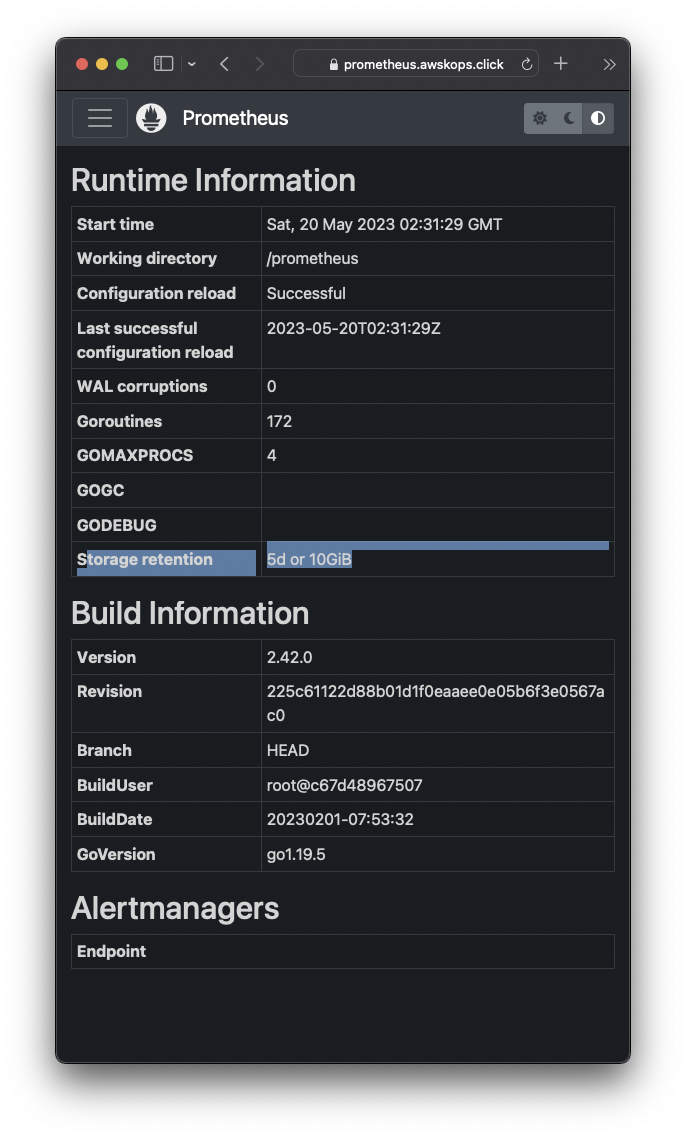Click the Alertmanagers heading
686x1137 pixels.
pyautogui.click(x=175, y=908)
